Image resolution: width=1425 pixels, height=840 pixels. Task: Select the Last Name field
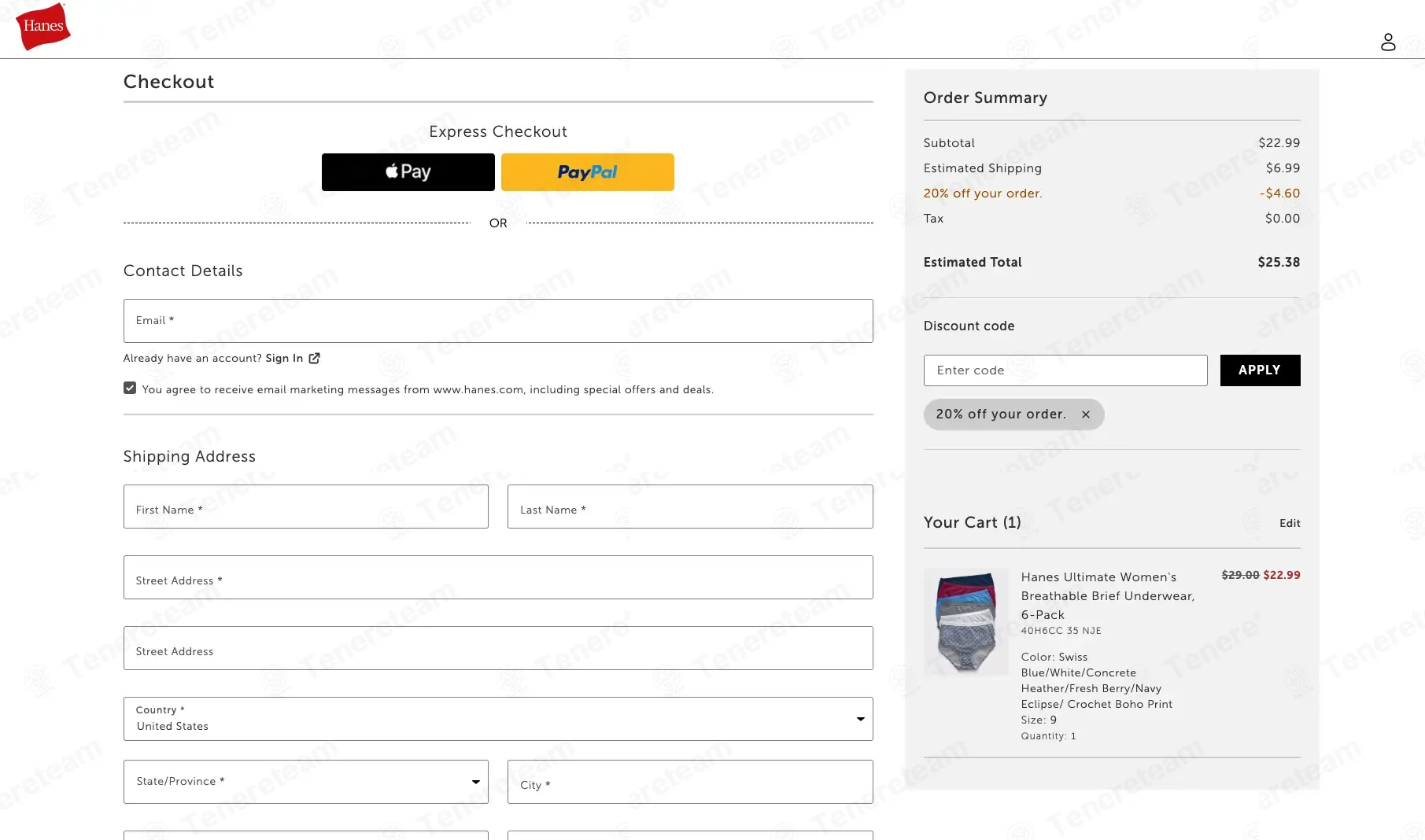tap(690, 507)
